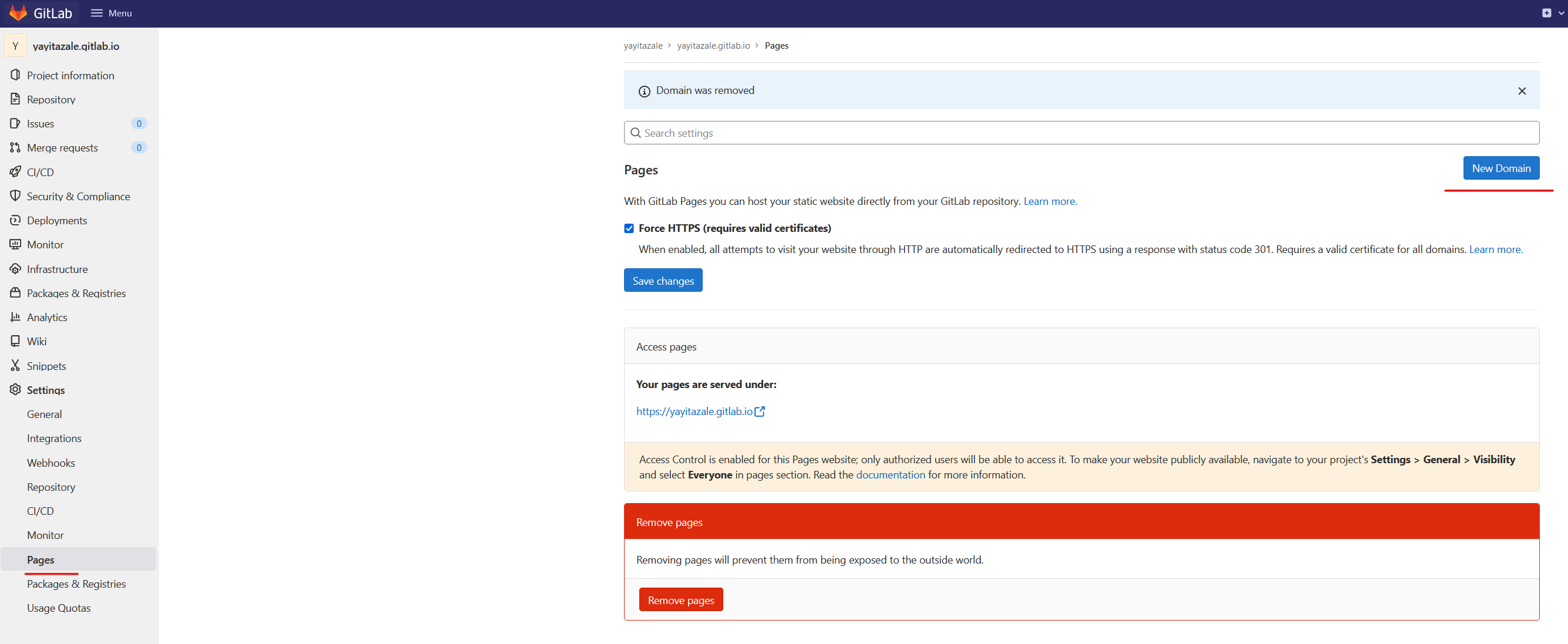The image size is (1568, 644).
Task: Select Pages in Settings submenu
Action: tap(79, 559)
